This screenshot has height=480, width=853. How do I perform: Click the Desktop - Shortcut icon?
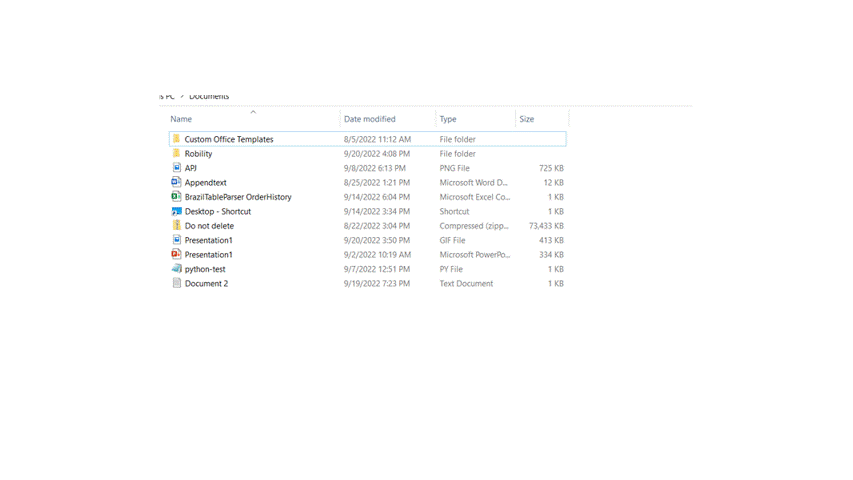click(176, 212)
